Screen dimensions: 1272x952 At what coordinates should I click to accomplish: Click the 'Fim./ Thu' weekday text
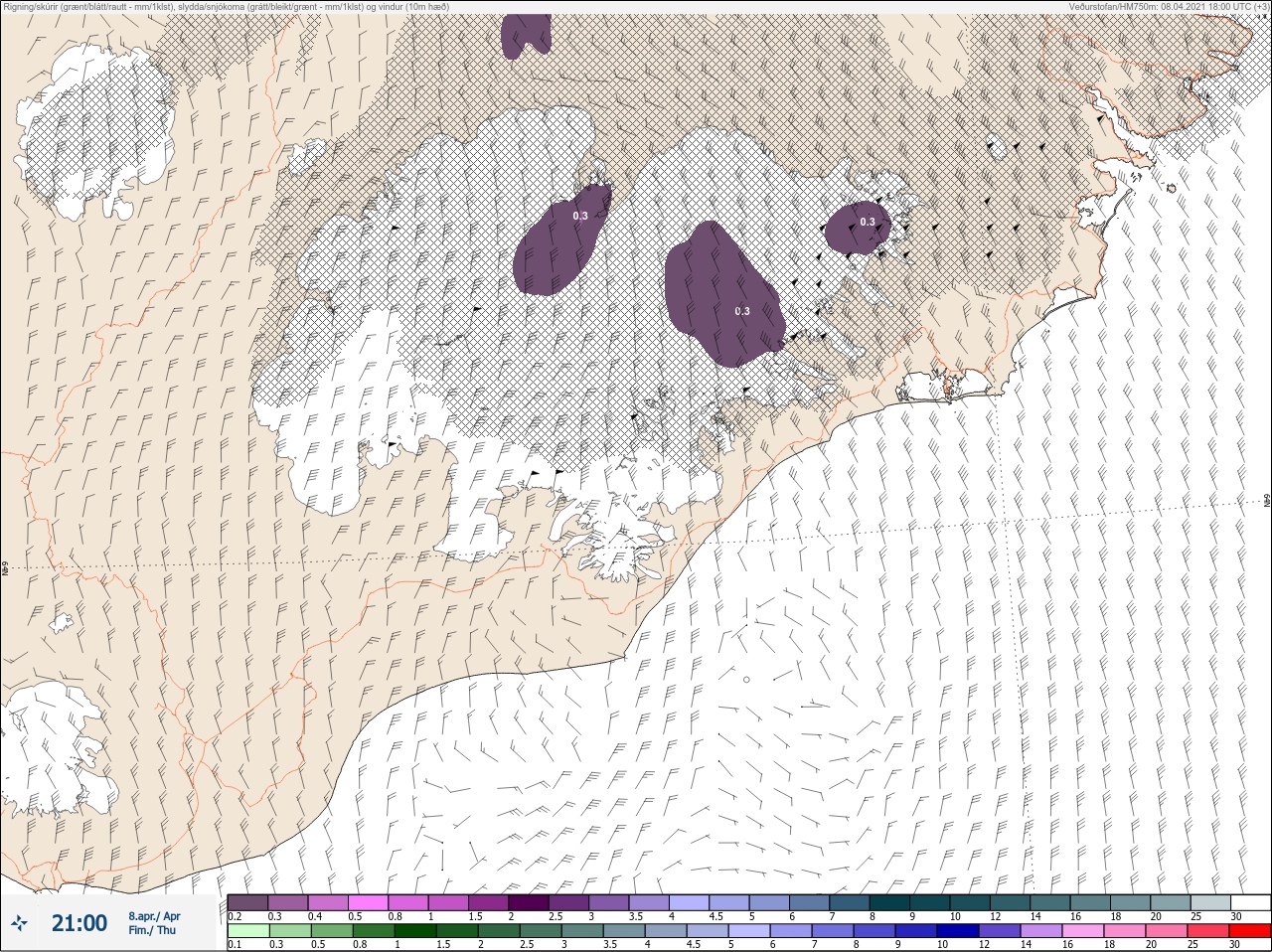pyautogui.click(x=151, y=930)
